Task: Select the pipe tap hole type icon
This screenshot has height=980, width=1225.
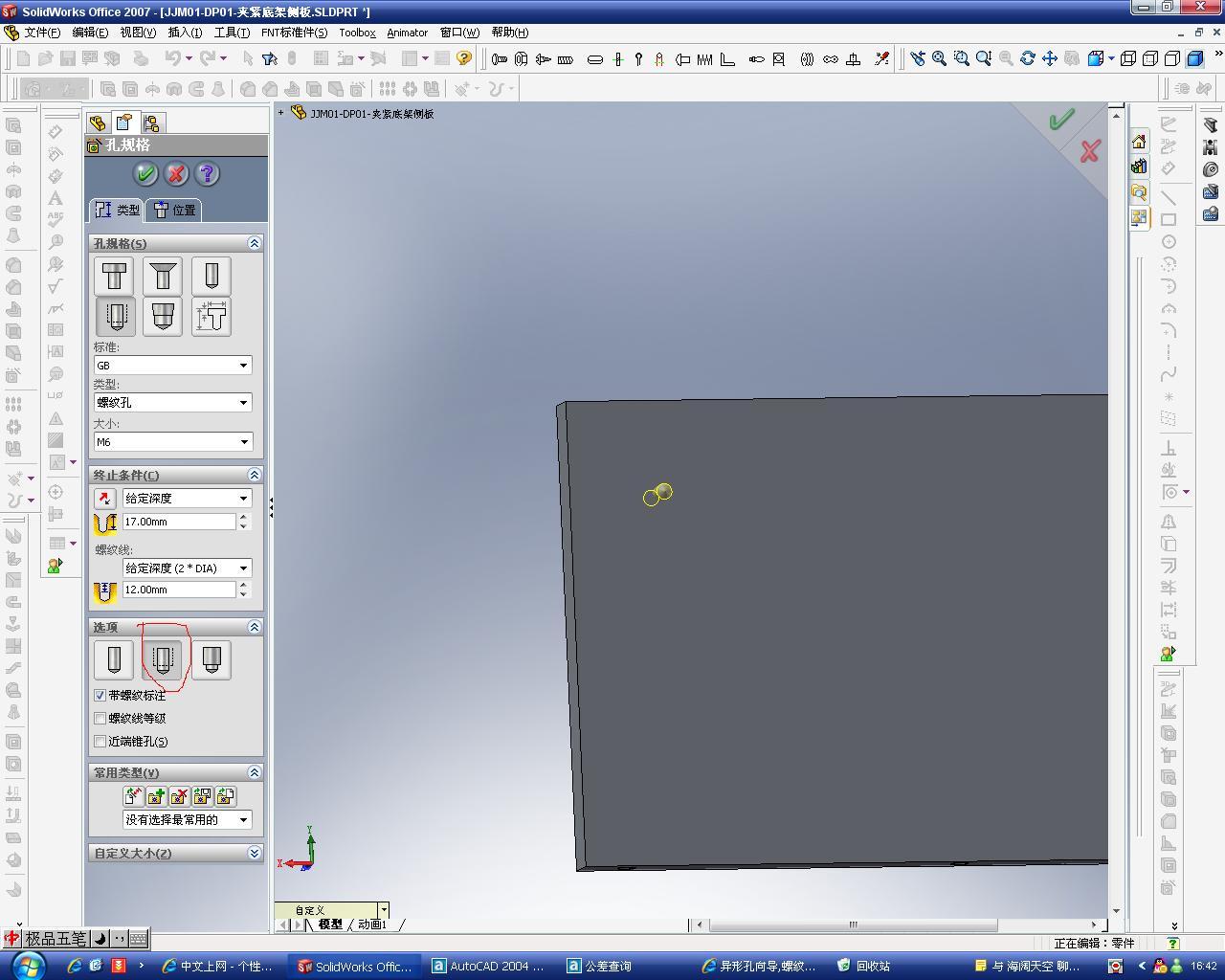Action: 163,316
